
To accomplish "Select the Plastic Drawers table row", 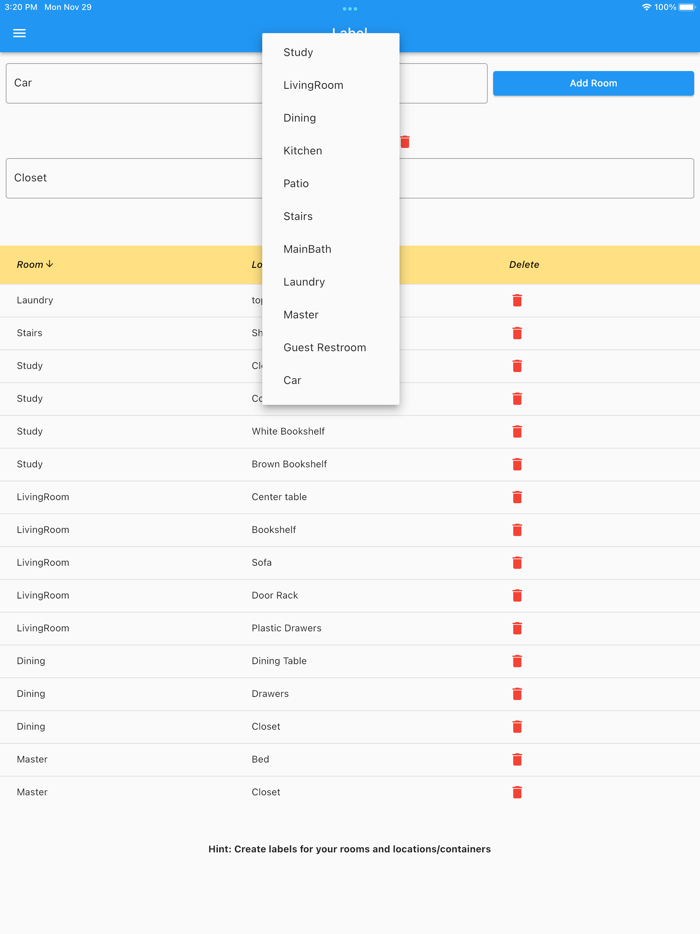I will (288, 628).
